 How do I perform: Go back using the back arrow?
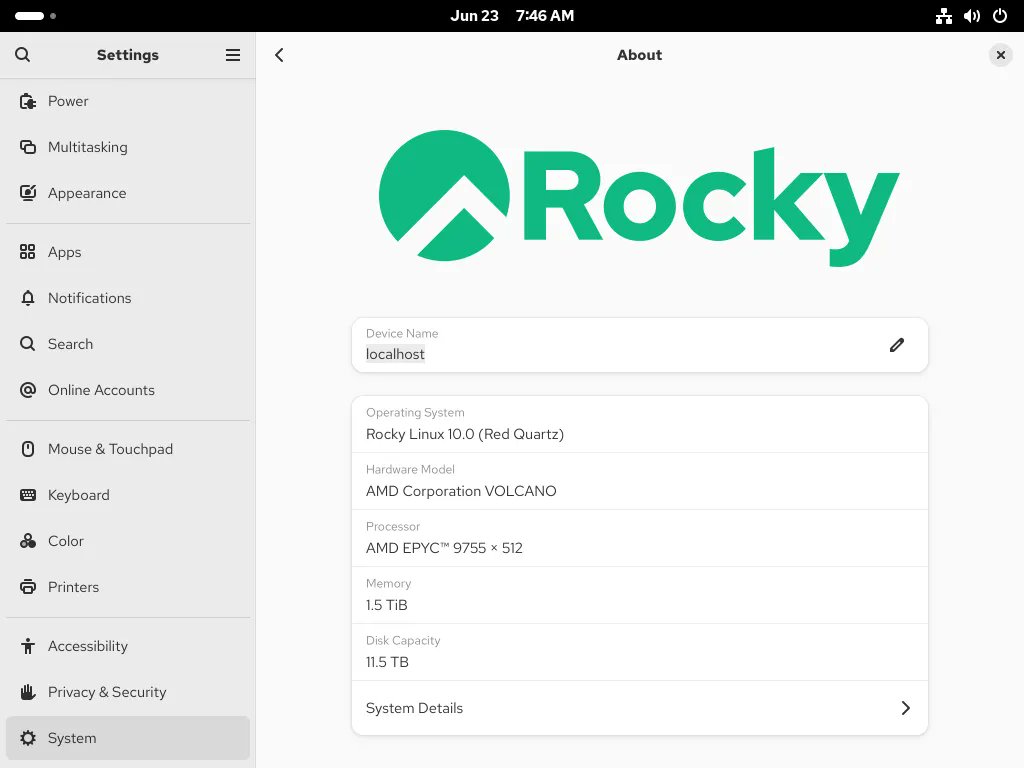(279, 55)
